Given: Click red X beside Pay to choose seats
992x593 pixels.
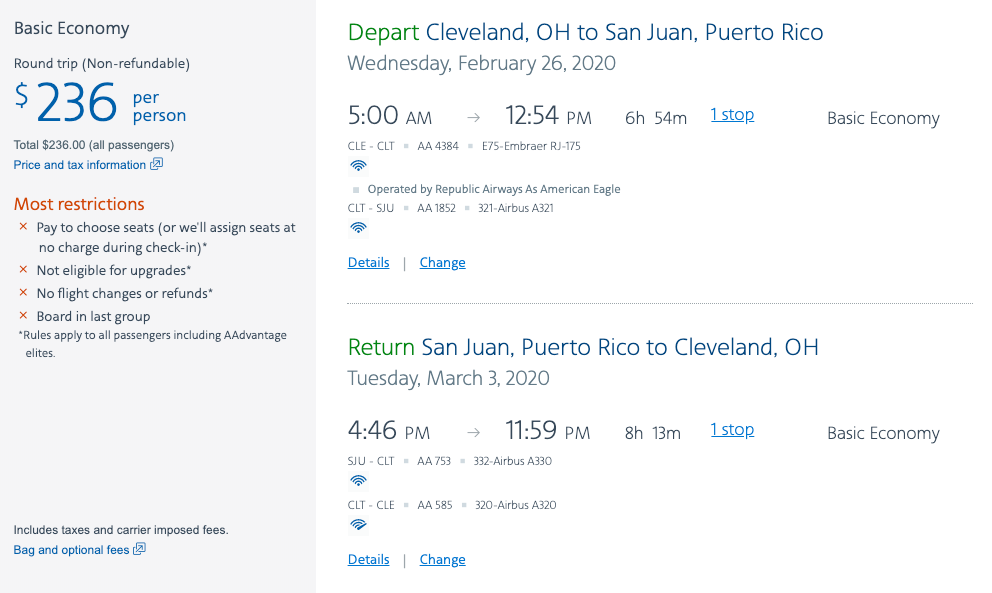Looking at the screenshot, I should (x=23, y=227).
